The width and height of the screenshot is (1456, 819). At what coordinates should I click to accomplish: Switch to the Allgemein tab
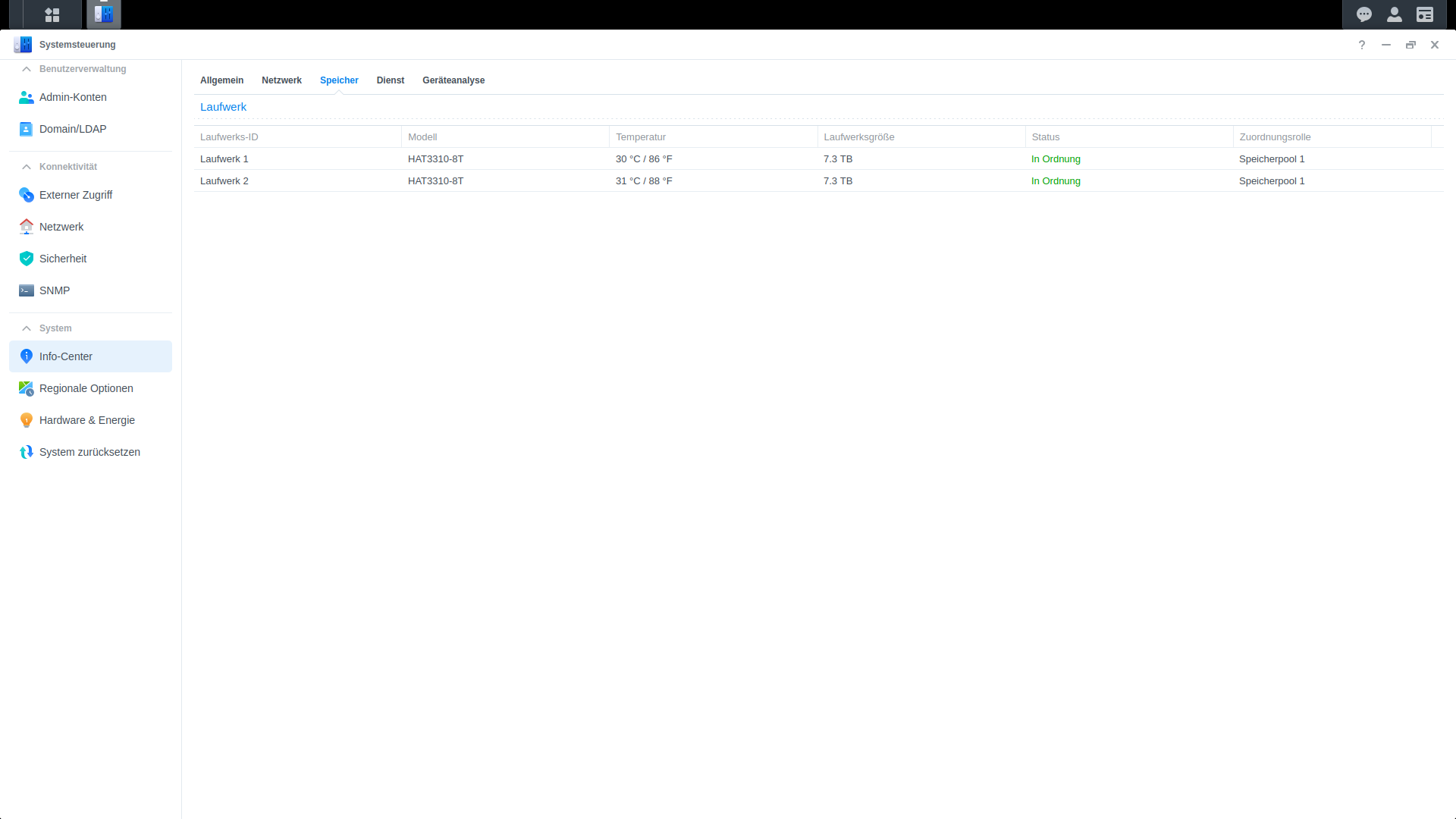tap(221, 80)
